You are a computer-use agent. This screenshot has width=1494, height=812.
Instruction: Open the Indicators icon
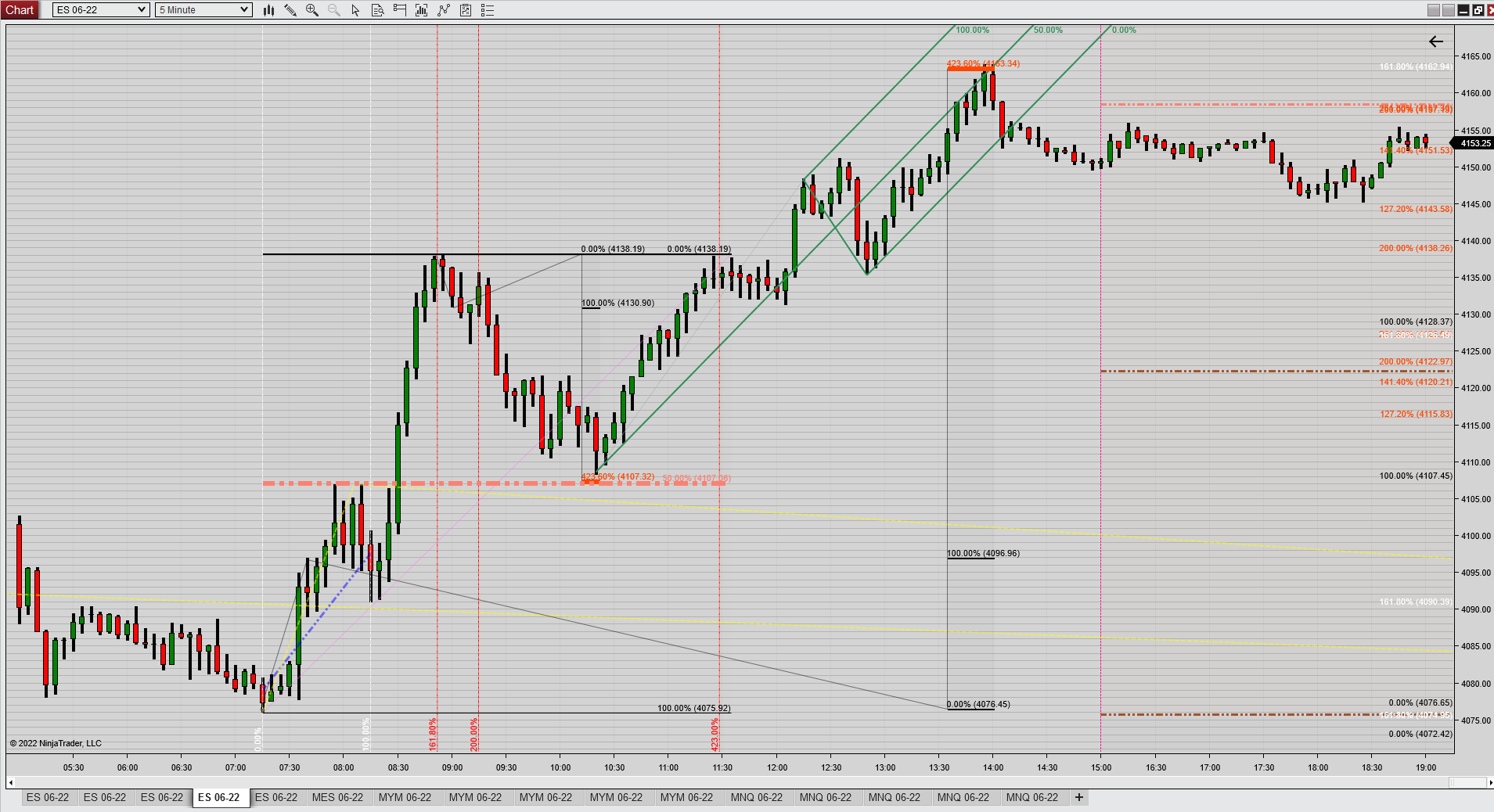tap(444, 10)
